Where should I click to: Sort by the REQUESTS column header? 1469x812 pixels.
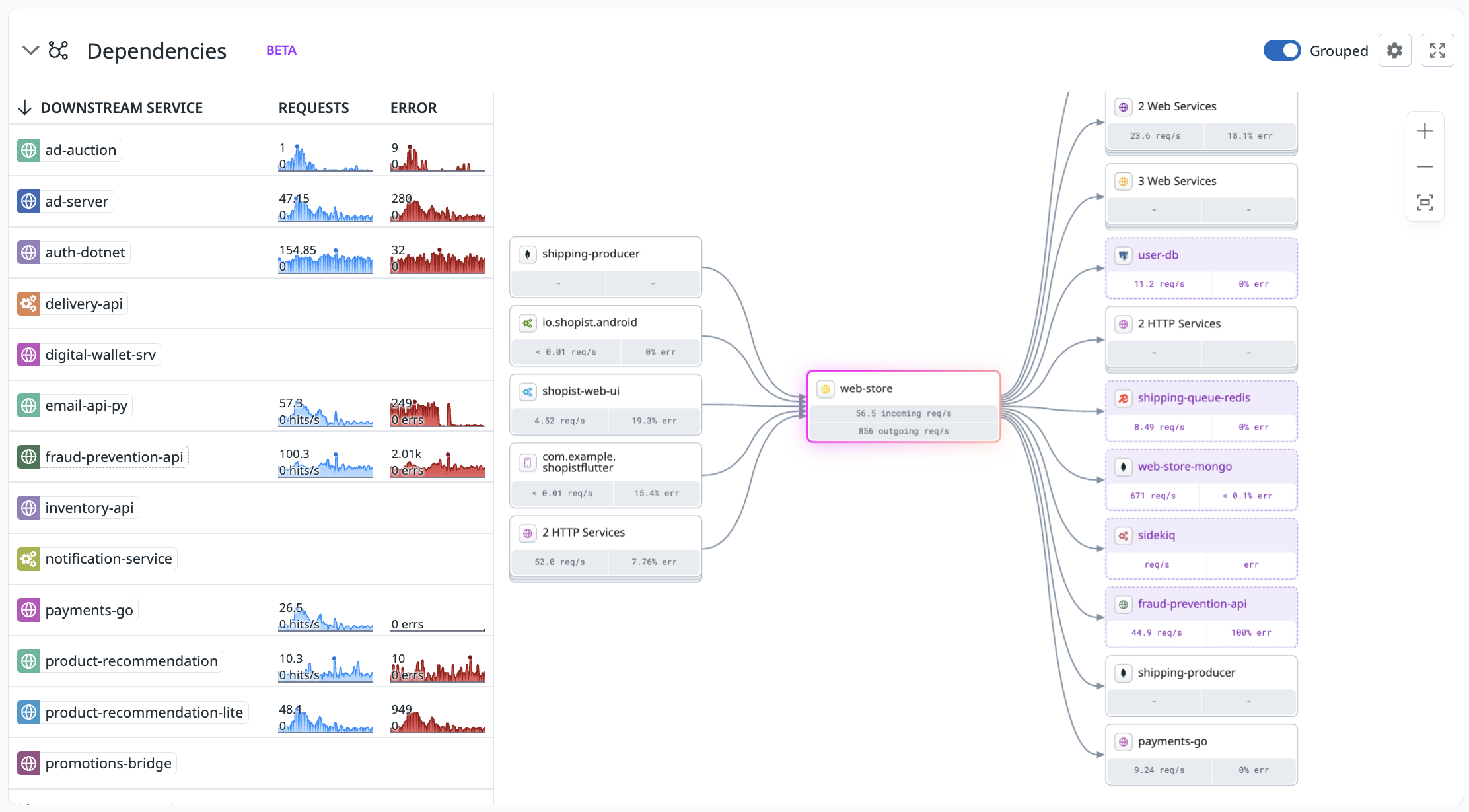click(x=314, y=108)
